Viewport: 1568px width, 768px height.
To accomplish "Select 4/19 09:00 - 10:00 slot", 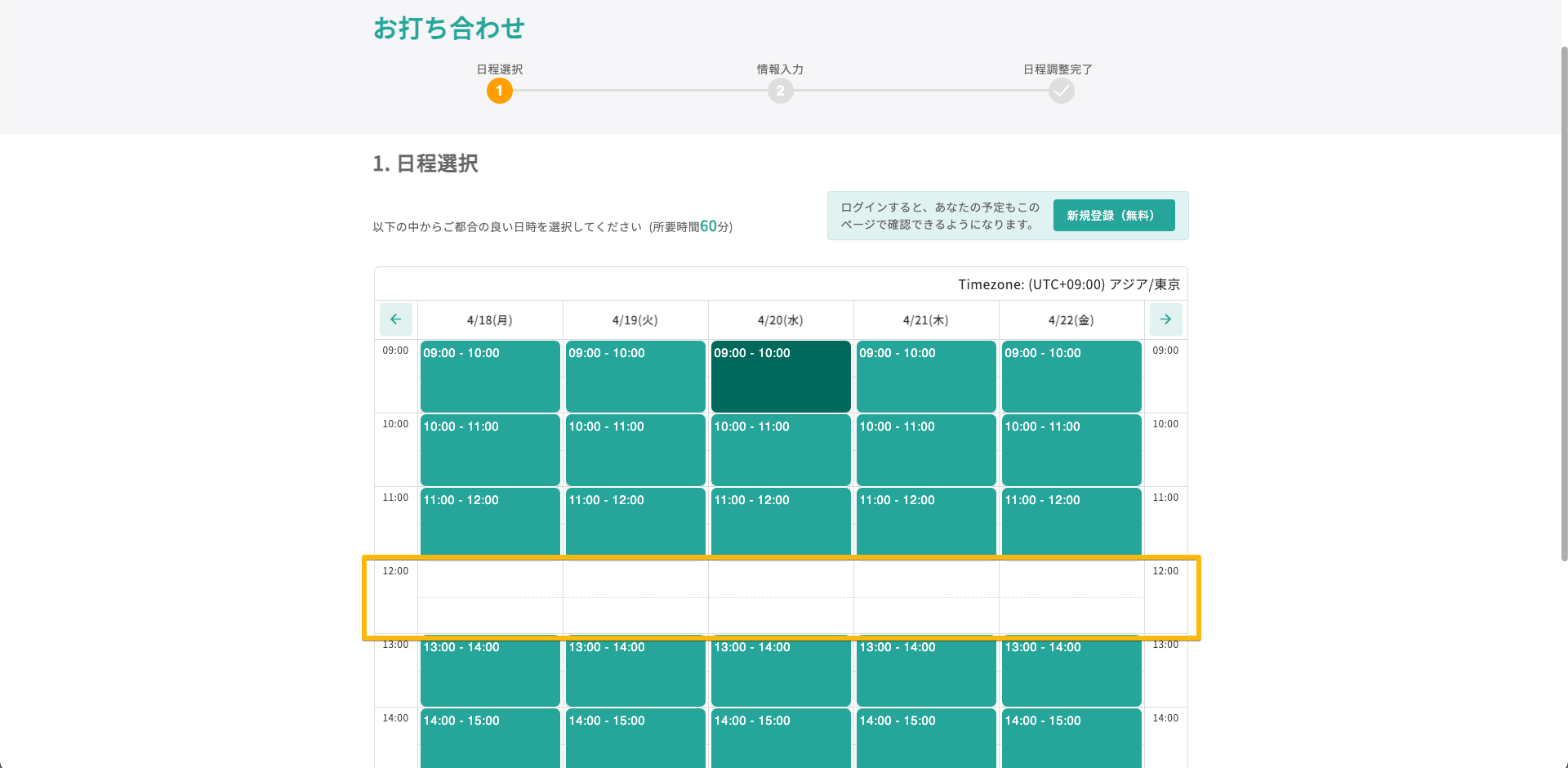I will tap(635, 377).
